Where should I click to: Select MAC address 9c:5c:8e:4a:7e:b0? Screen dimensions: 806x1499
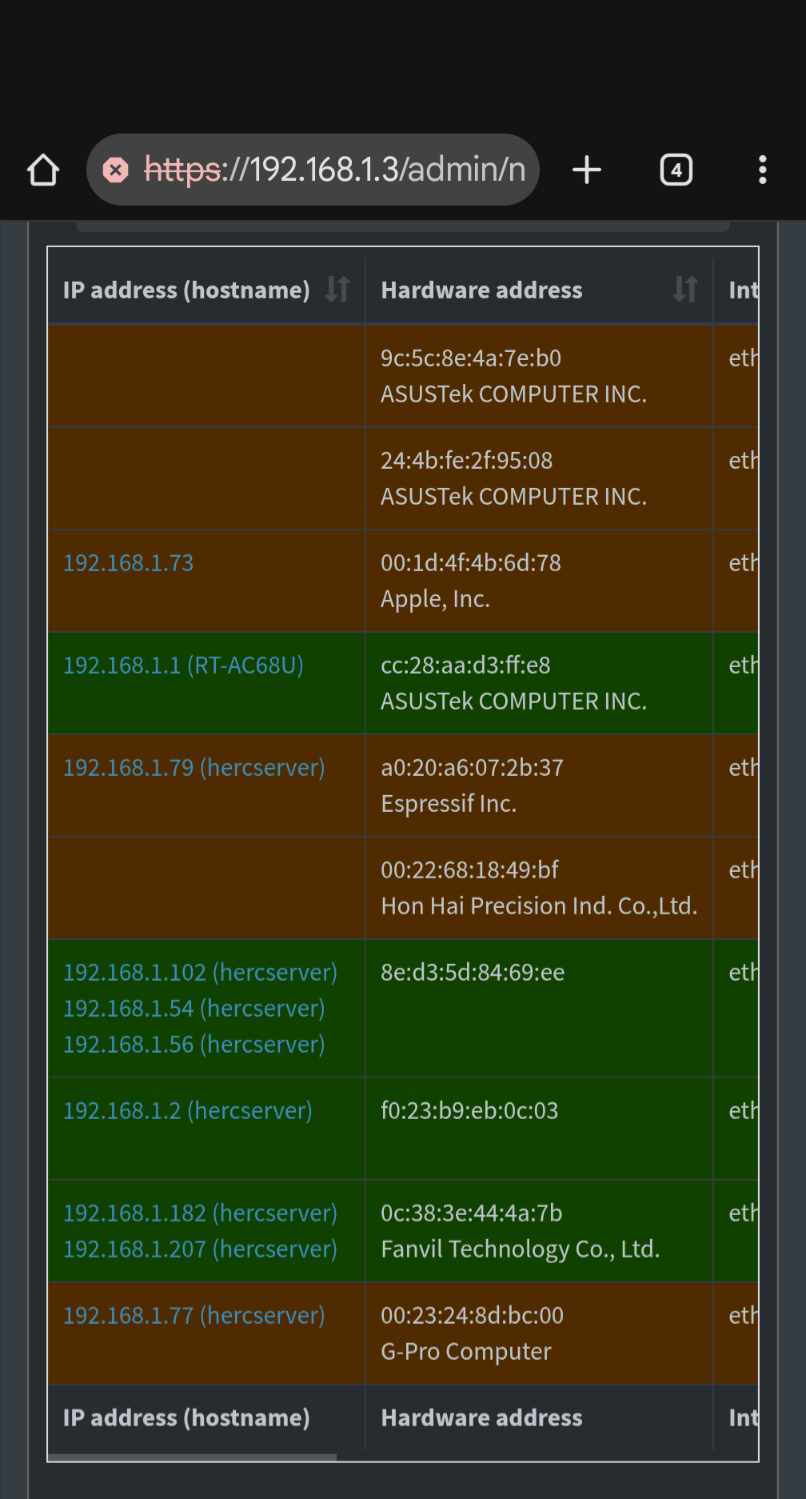tap(471, 358)
